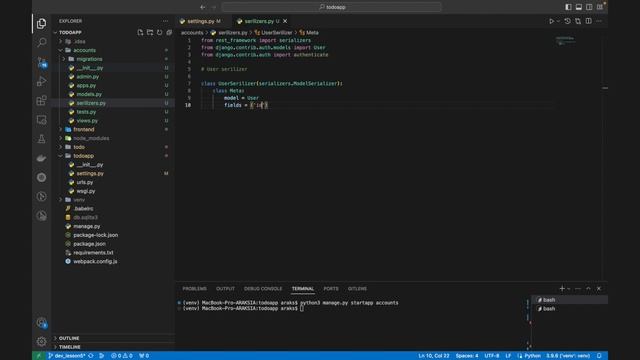Select the second bash terminal session
The height and width of the screenshot is (360, 640).
pos(569,309)
